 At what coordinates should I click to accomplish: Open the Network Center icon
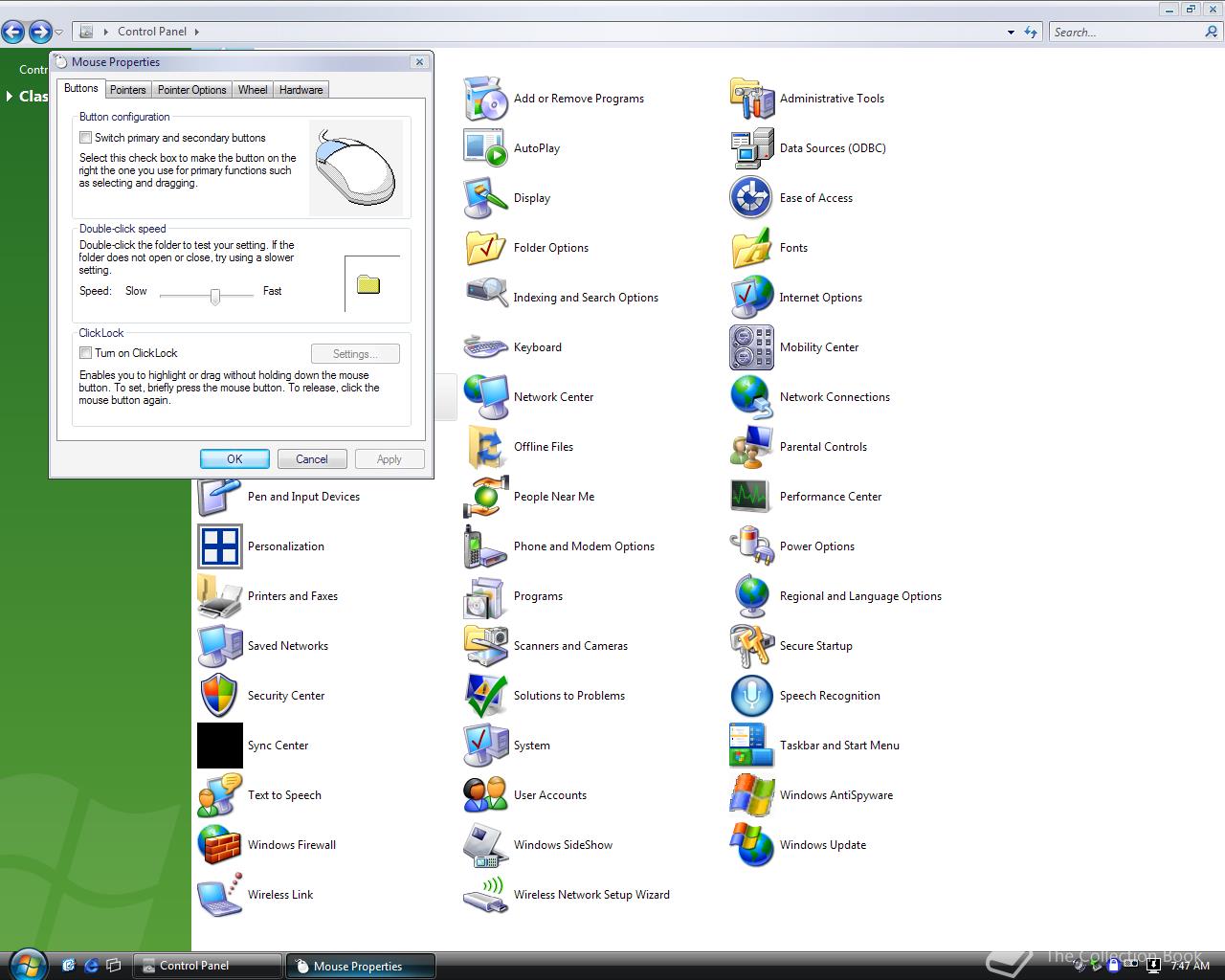pos(486,397)
